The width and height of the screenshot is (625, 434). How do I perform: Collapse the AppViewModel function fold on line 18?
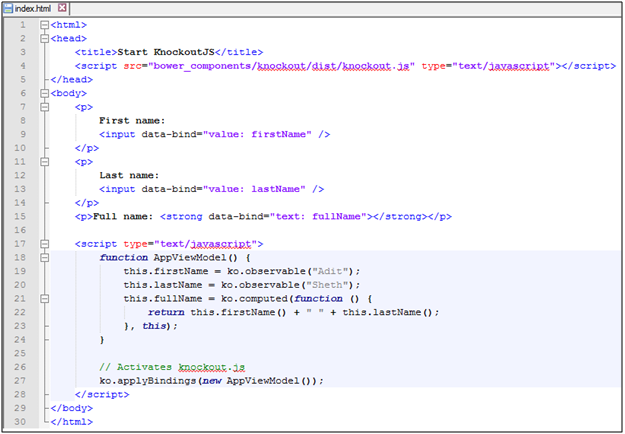(x=45, y=257)
